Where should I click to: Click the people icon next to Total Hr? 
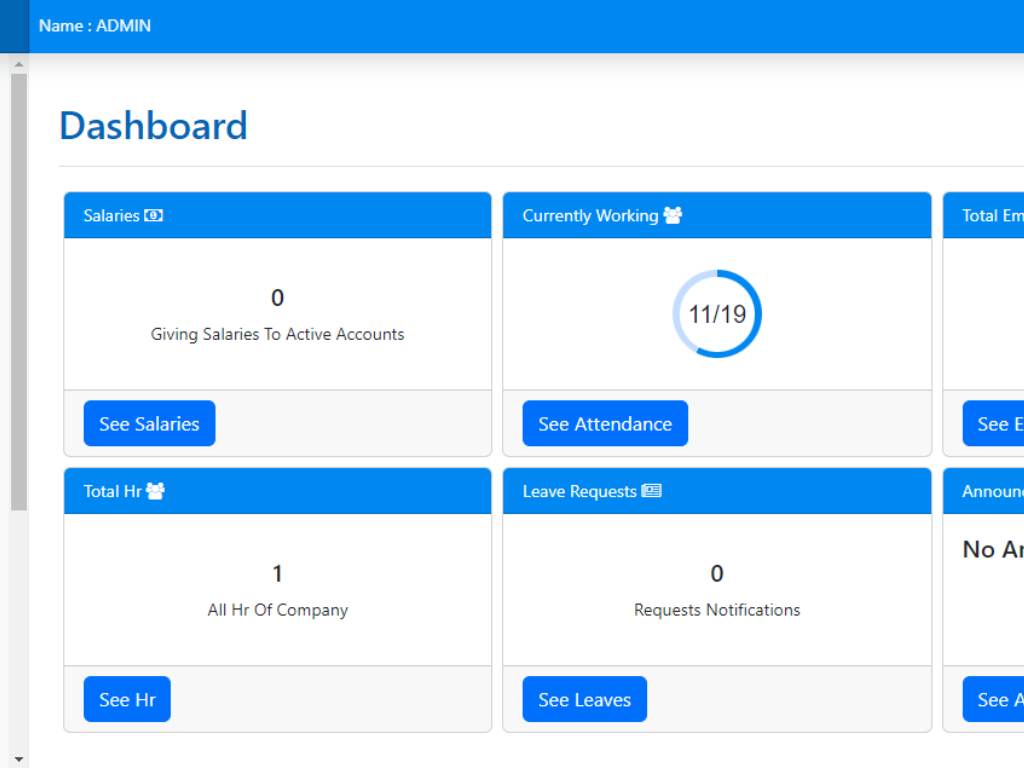(x=155, y=491)
